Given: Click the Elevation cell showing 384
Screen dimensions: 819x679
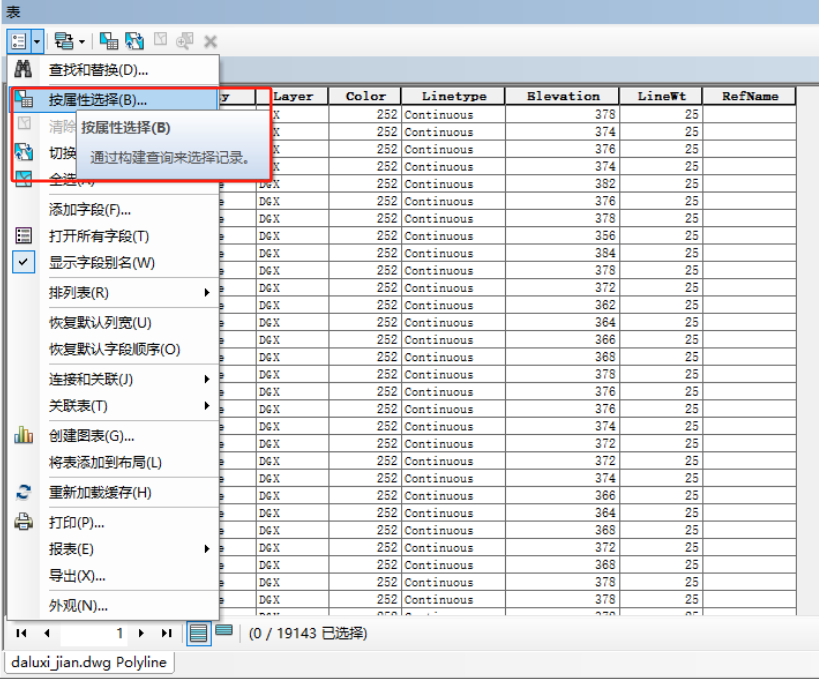Looking at the screenshot, I should coord(562,253).
